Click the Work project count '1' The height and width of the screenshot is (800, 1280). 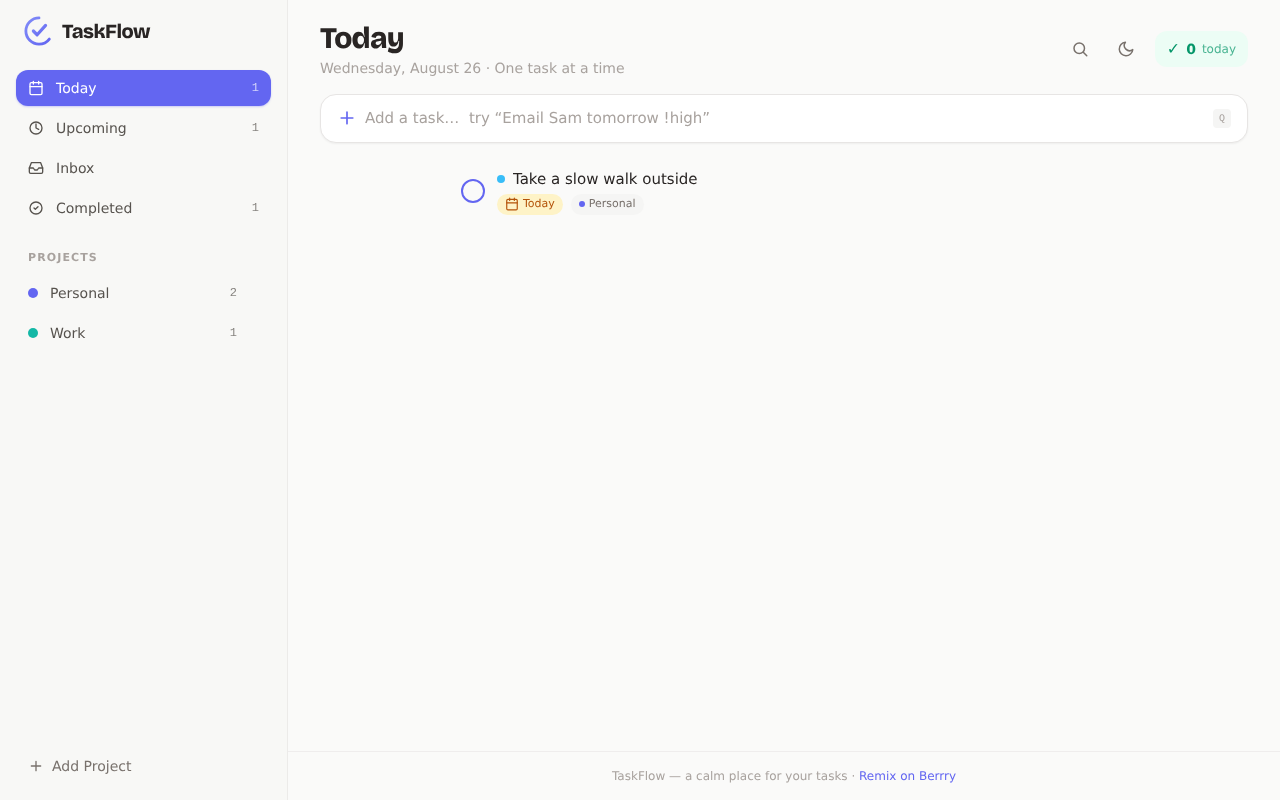(x=233, y=333)
